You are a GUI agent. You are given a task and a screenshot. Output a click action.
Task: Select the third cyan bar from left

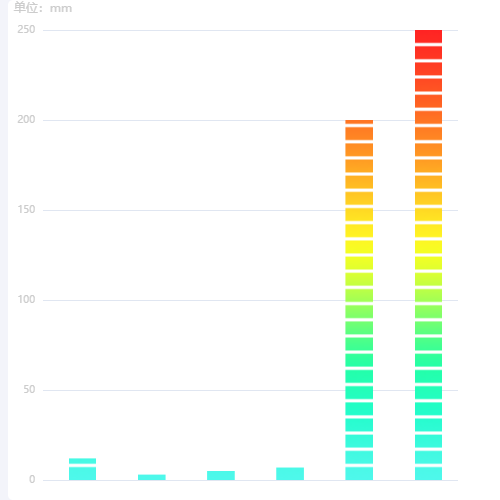pyautogui.click(x=221, y=475)
